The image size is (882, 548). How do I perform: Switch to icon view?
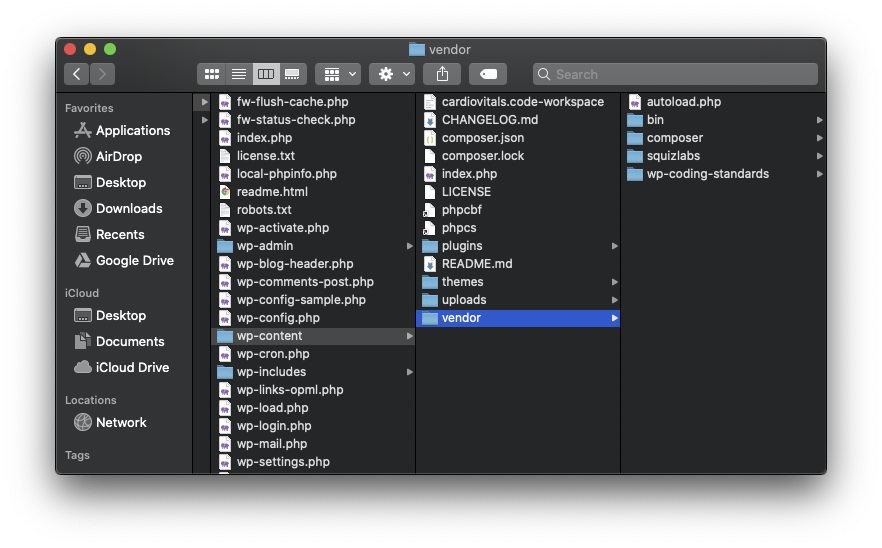coord(212,74)
